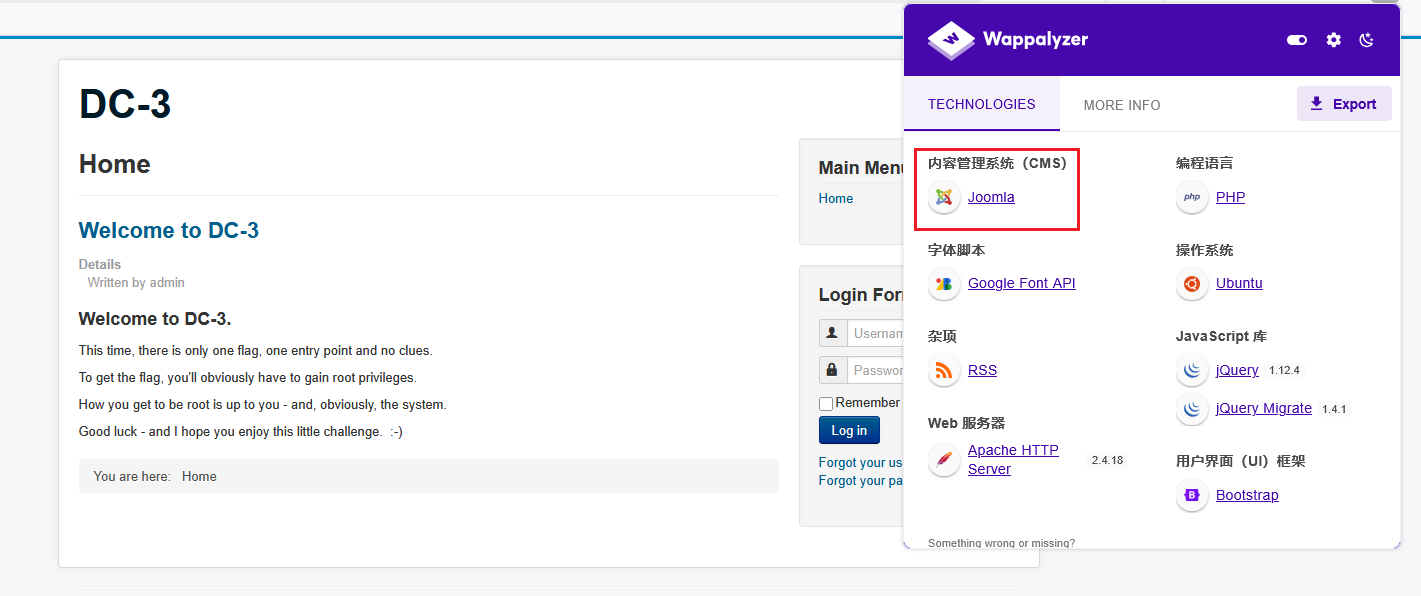
Task: Click the Bootstrap icon
Action: point(1192,495)
